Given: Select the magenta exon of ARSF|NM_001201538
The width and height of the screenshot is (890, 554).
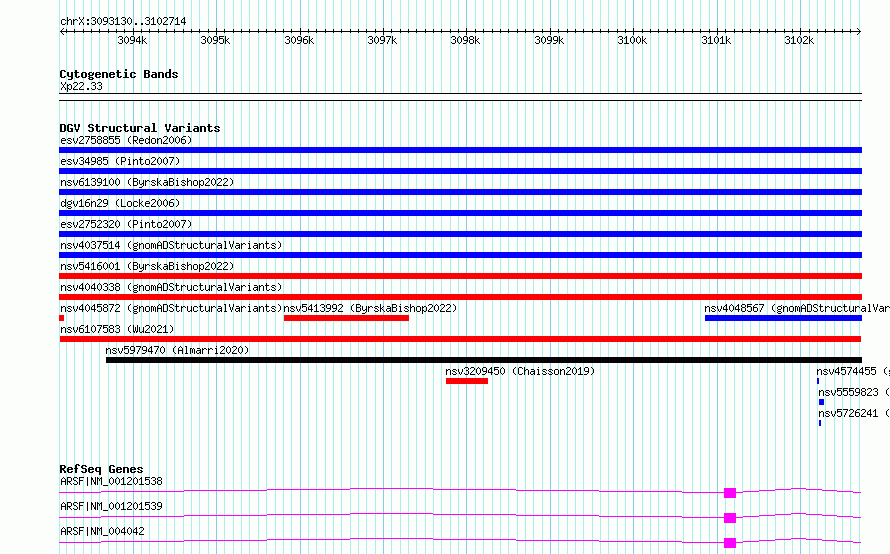Looking at the screenshot, I should [730, 493].
